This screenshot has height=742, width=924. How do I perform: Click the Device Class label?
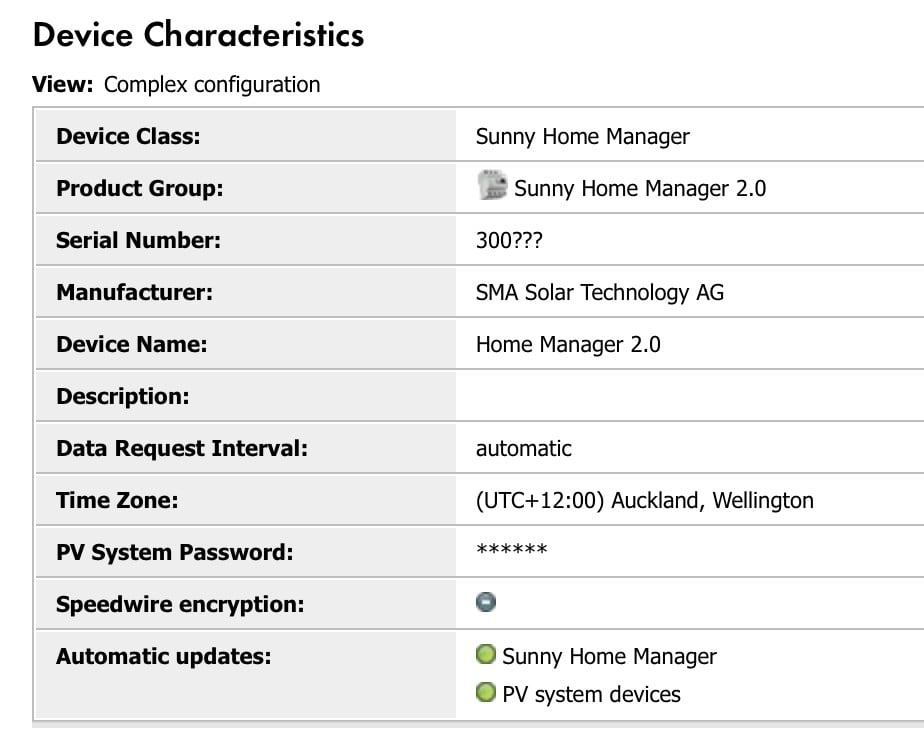128,137
